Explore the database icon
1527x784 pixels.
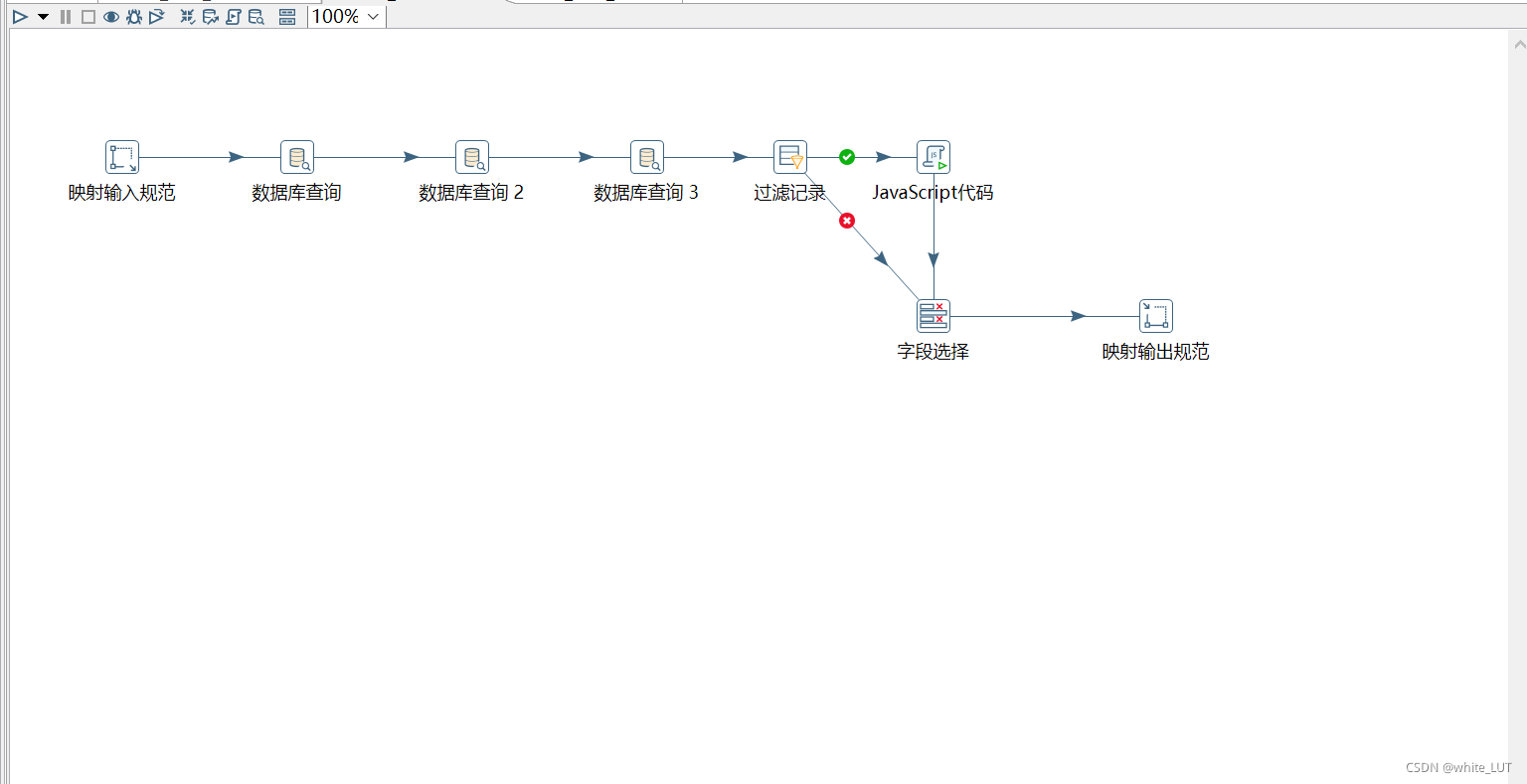pos(256,17)
